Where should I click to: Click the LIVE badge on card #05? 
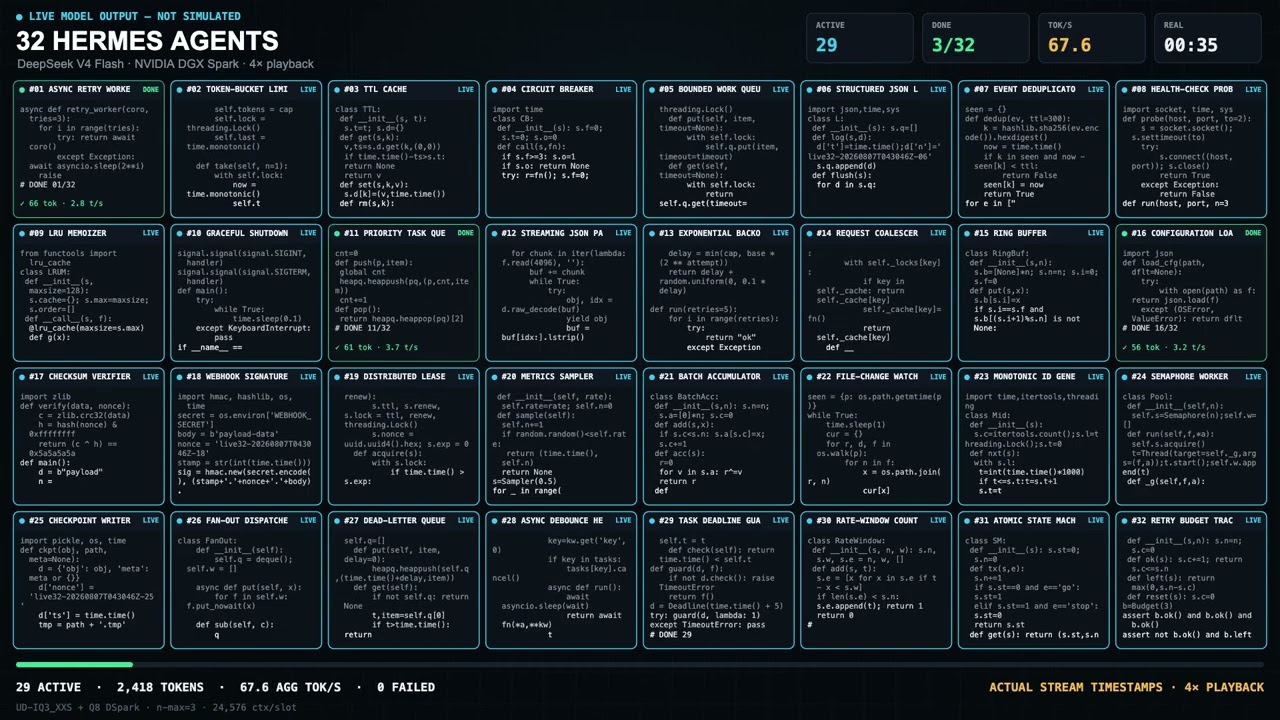point(781,89)
